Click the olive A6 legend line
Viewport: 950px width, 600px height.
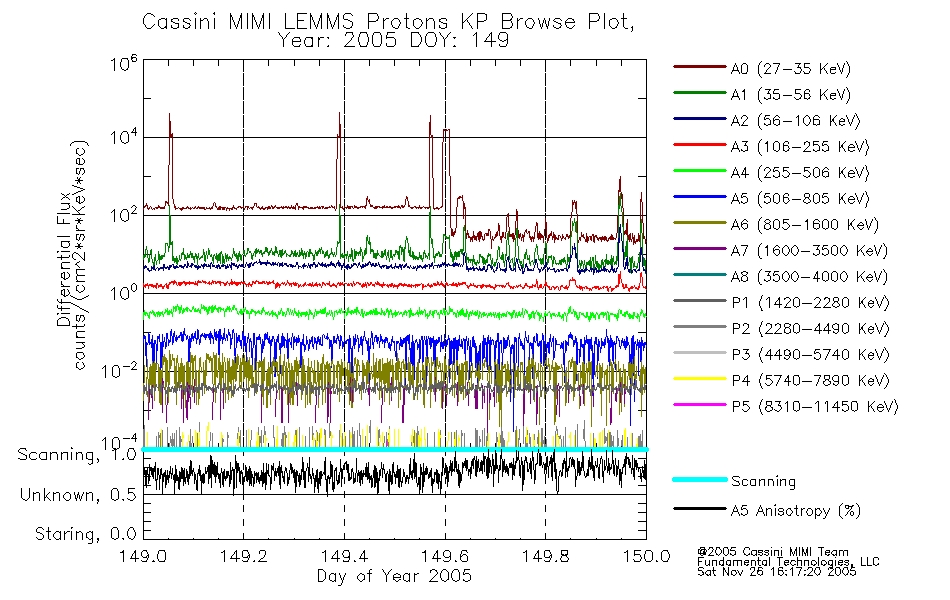click(700, 223)
